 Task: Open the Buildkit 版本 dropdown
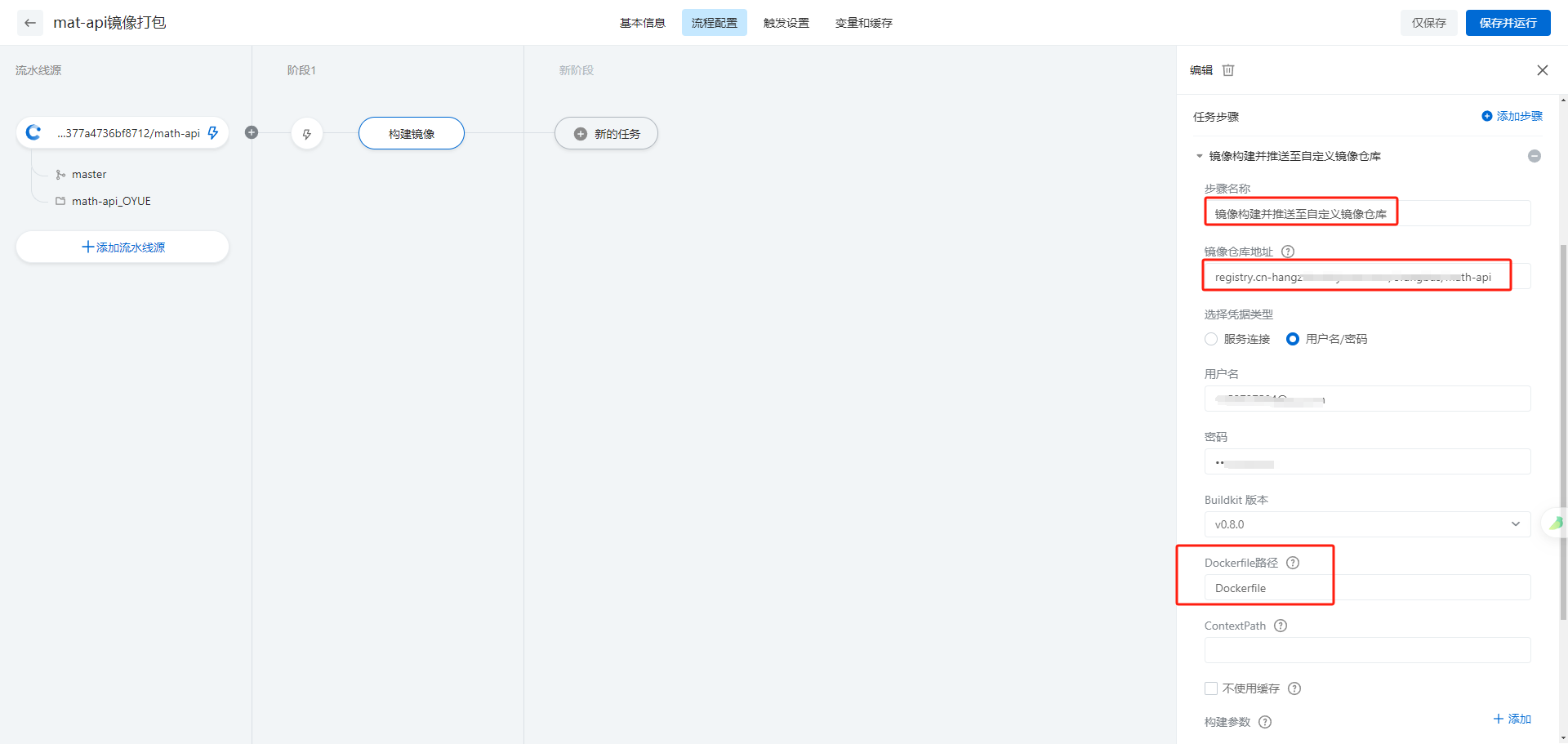(x=1367, y=524)
